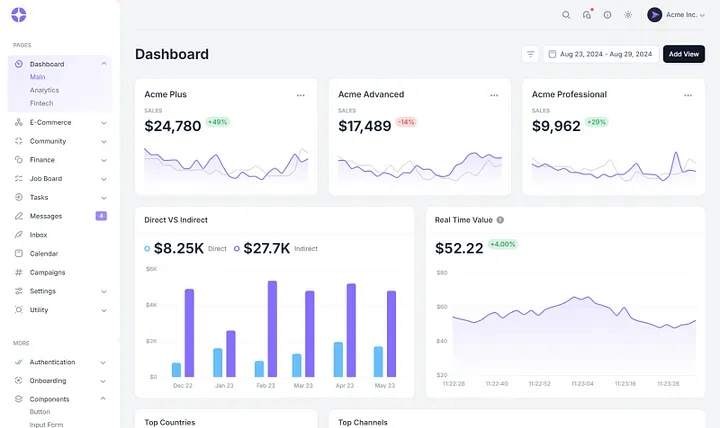720x428 pixels.
Task: Open the Acme Inc. account dropdown
Action: (676, 15)
